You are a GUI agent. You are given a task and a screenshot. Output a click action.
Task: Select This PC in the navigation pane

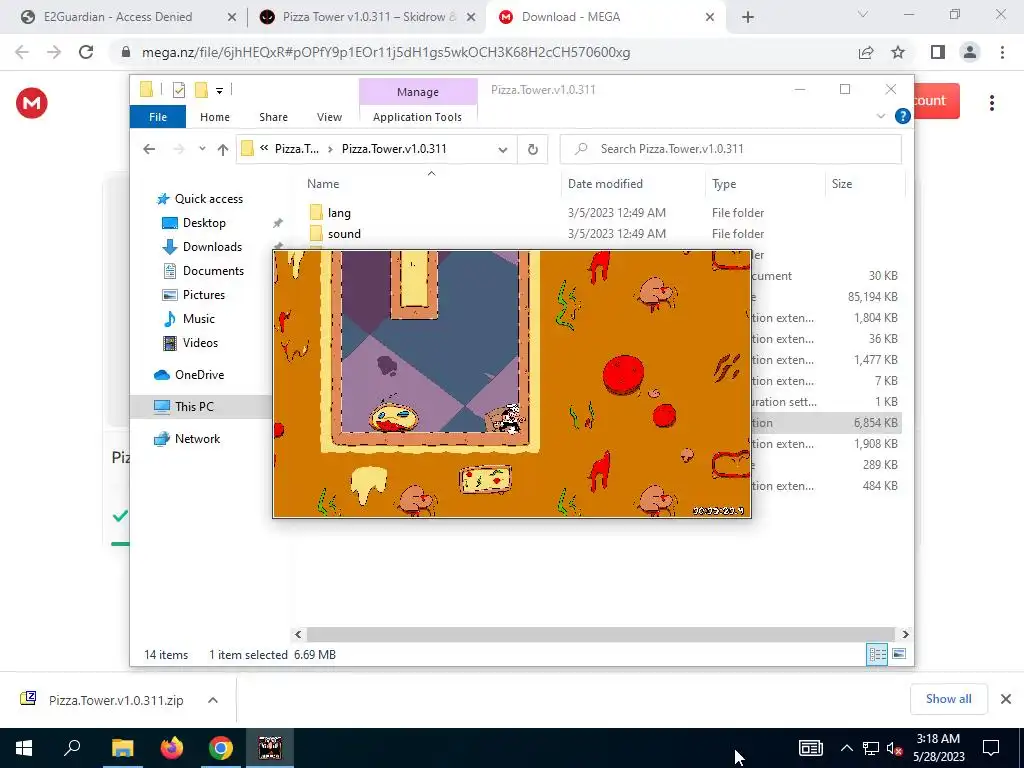coord(193,407)
